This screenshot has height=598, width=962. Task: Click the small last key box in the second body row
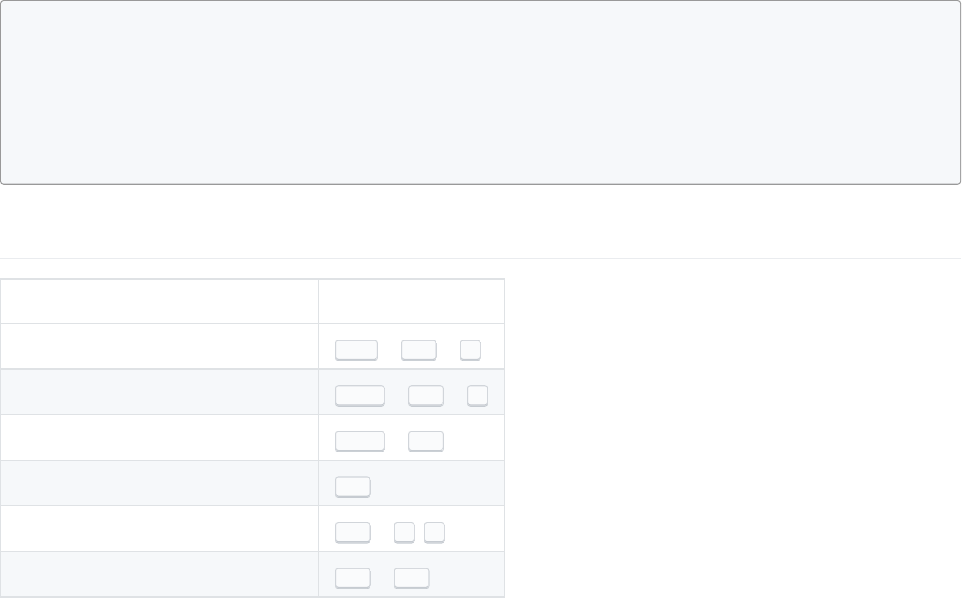pos(477,396)
